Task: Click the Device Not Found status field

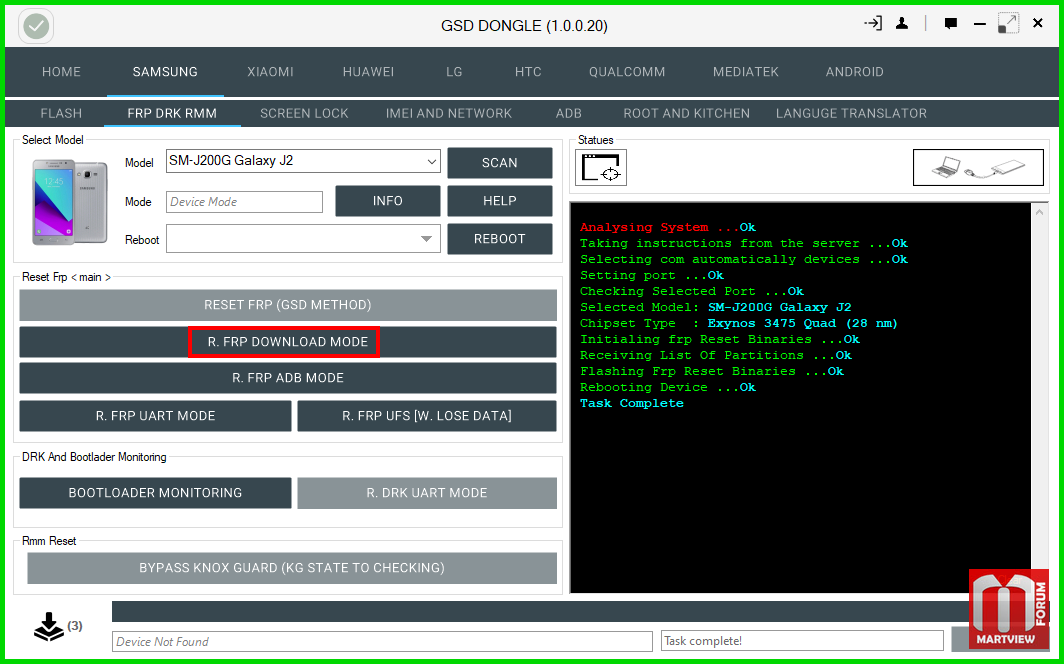Action: 382,641
